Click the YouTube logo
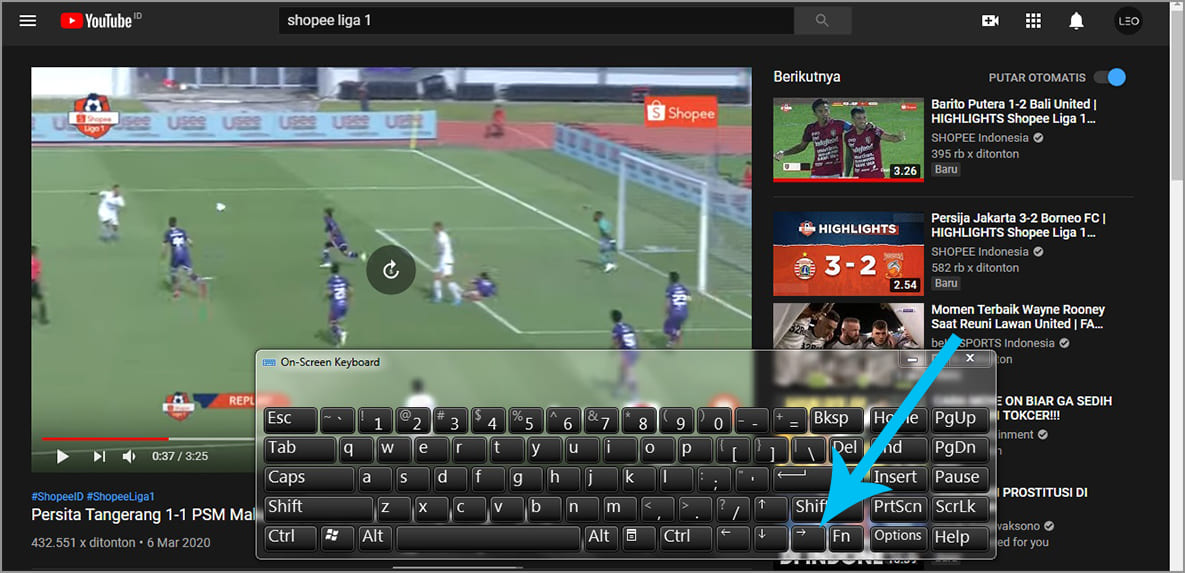Image resolution: width=1185 pixels, height=573 pixels. click(x=100, y=20)
